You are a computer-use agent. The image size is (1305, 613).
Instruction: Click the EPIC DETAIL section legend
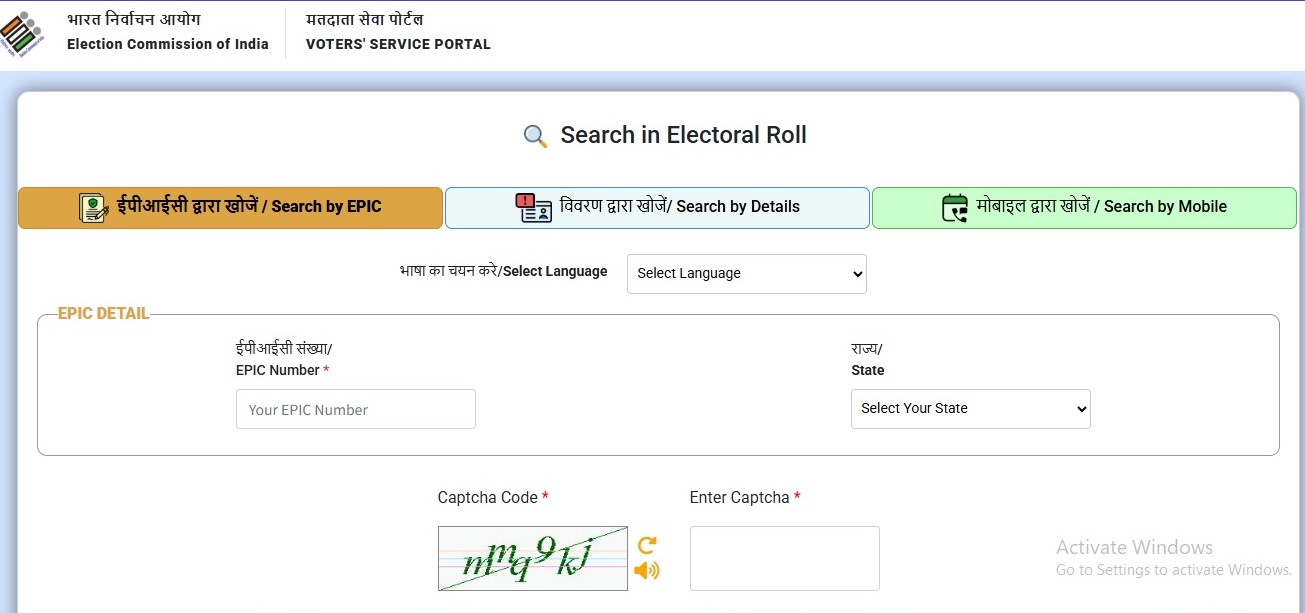pos(103,314)
